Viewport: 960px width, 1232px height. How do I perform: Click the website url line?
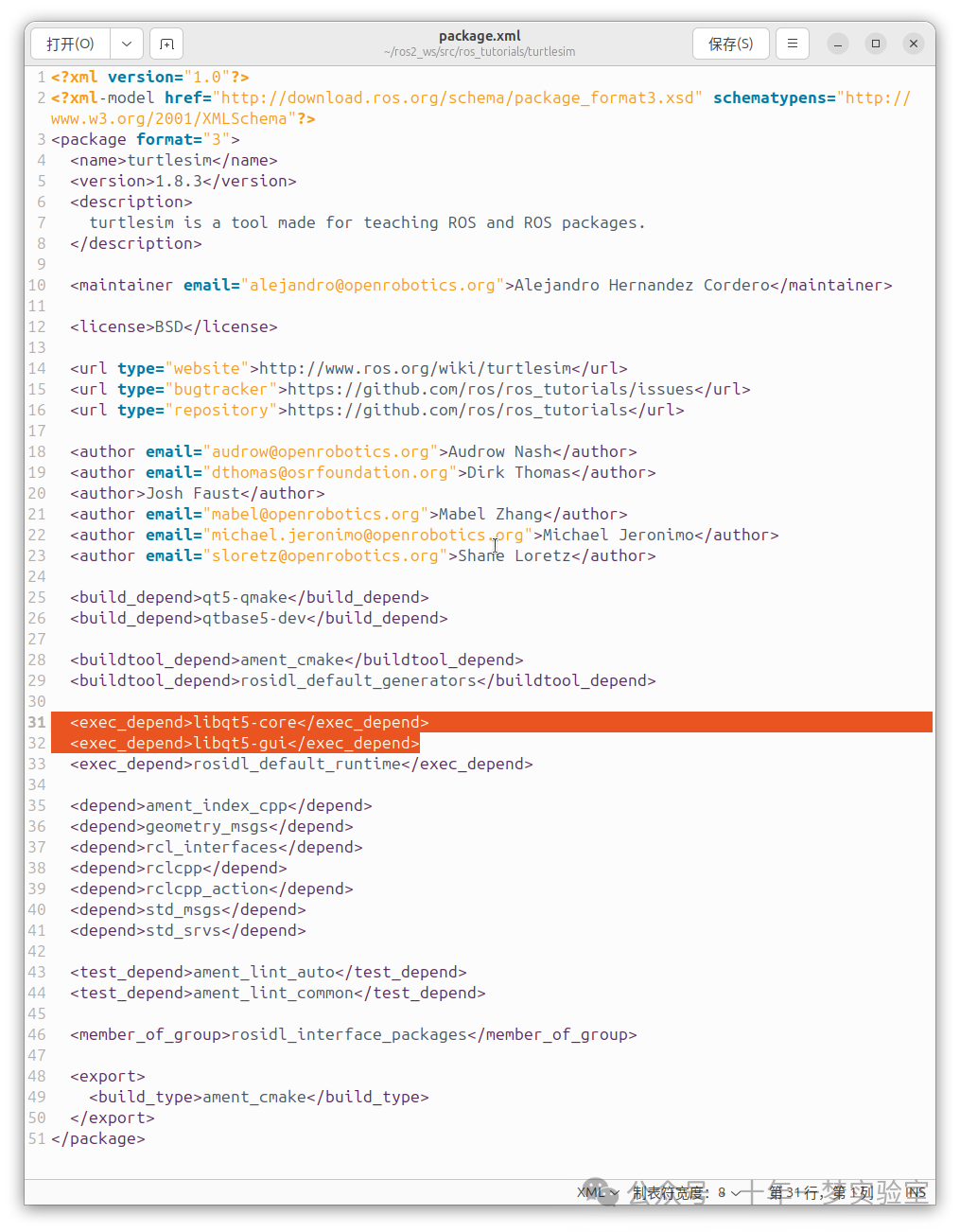tap(349, 368)
